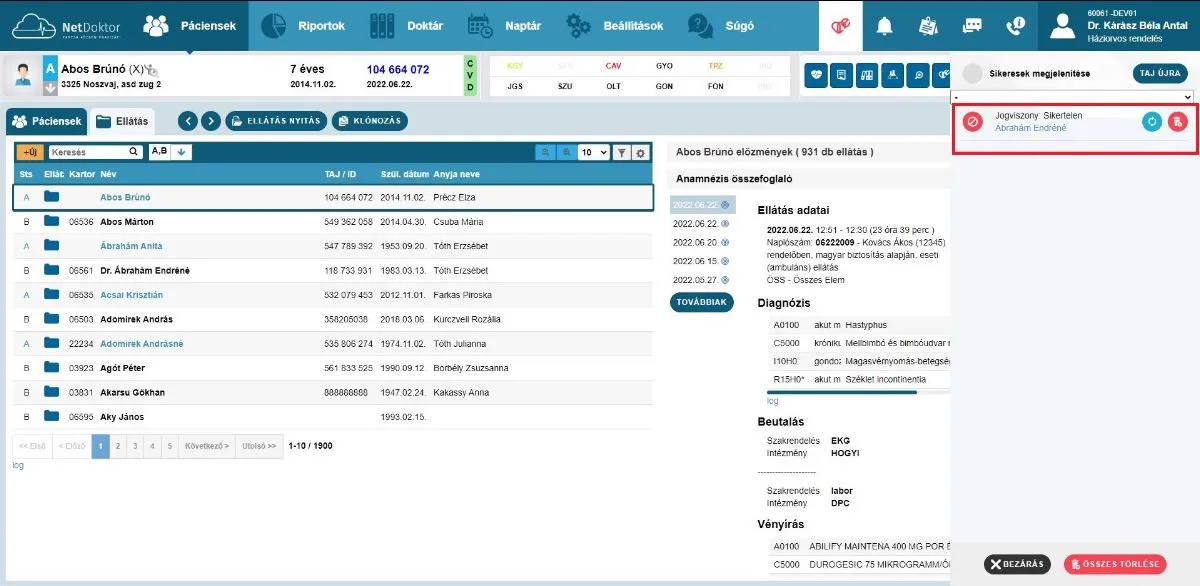Click the retry refresh icon for Ábrahám Endréné

tap(1152, 121)
